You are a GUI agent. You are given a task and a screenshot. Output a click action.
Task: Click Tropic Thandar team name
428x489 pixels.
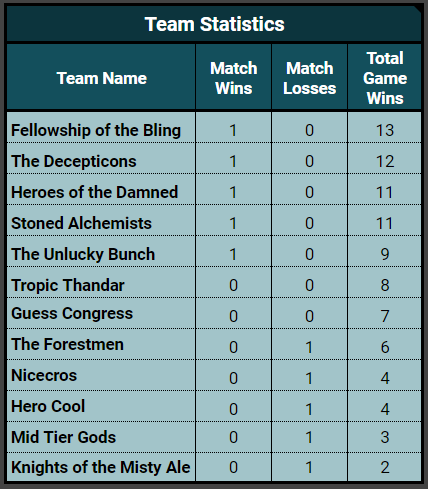68,285
